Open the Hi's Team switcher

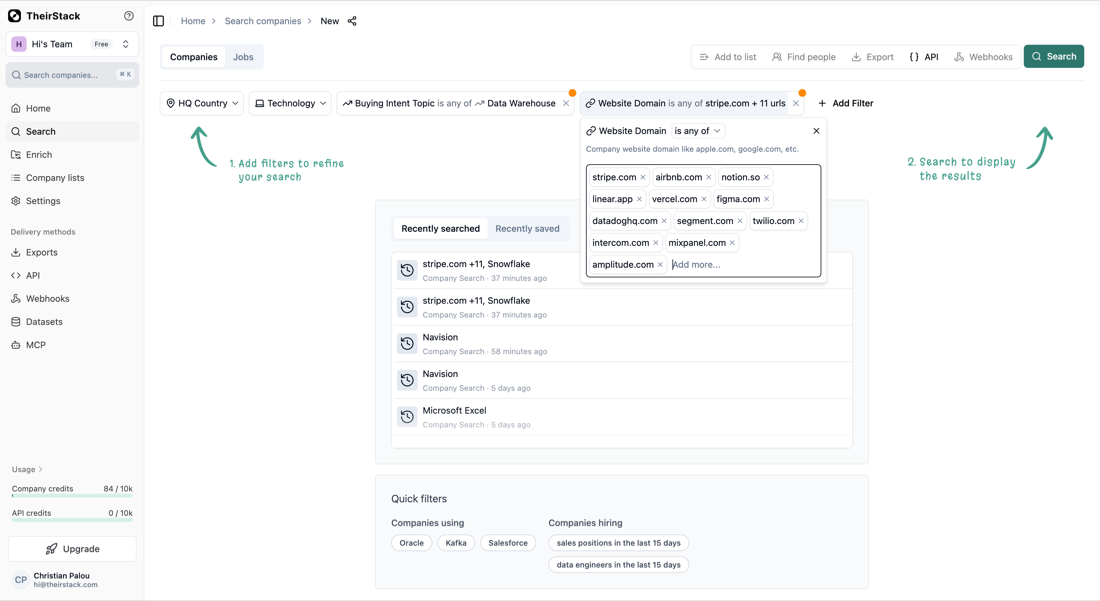(x=72, y=43)
